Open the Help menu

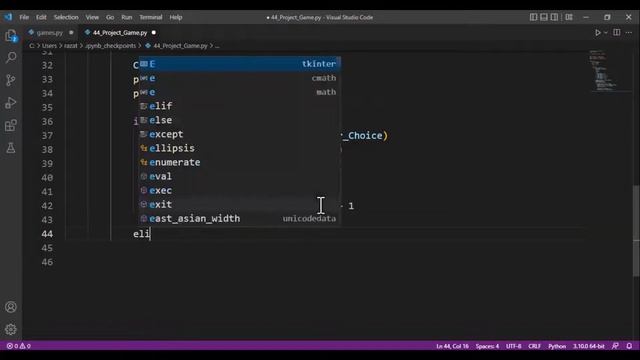(176, 17)
